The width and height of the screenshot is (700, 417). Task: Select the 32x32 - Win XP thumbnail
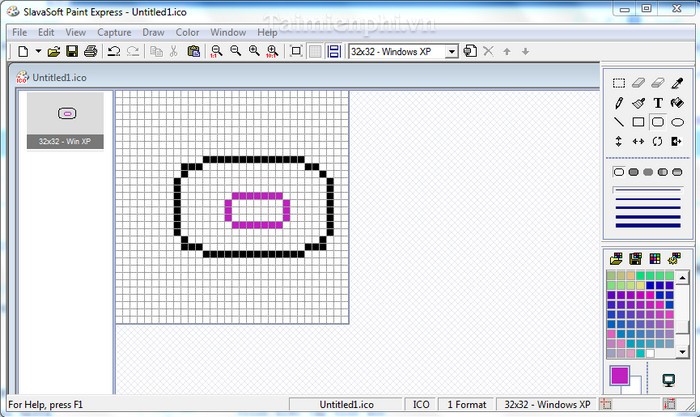[x=65, y=120]
